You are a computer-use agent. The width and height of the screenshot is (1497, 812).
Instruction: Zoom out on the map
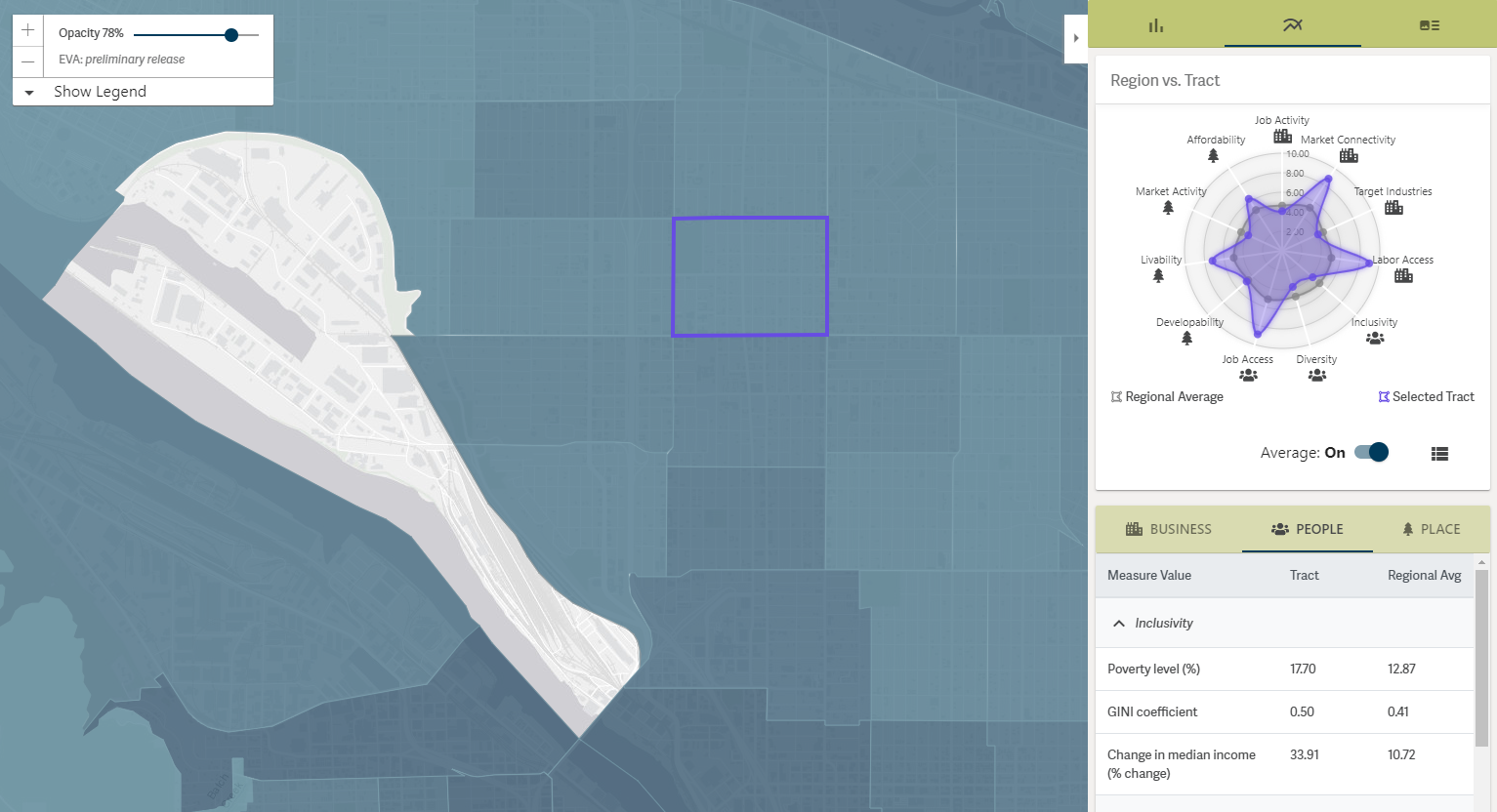pyautogui.click(x=27, y=61)
